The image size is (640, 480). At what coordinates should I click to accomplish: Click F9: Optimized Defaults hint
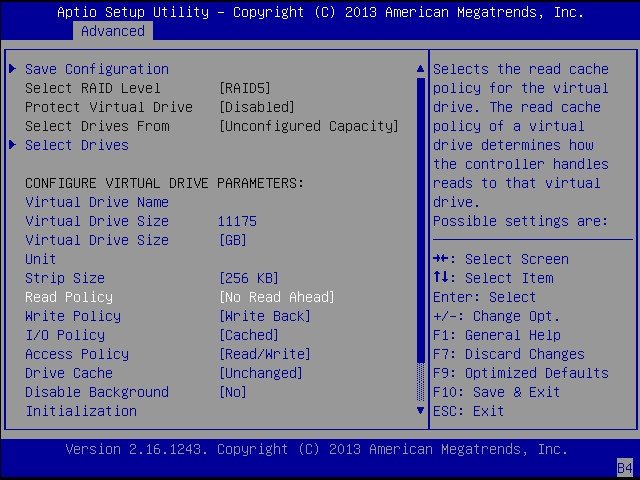pyautogui.click(x=521, y=373)
